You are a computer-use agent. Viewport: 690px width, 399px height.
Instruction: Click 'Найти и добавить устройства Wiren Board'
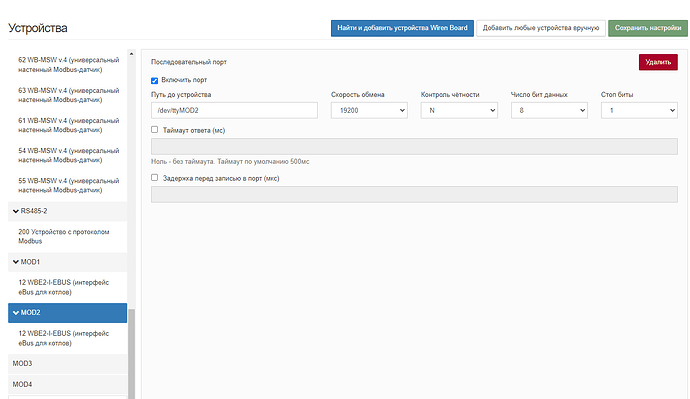(402, 28)
